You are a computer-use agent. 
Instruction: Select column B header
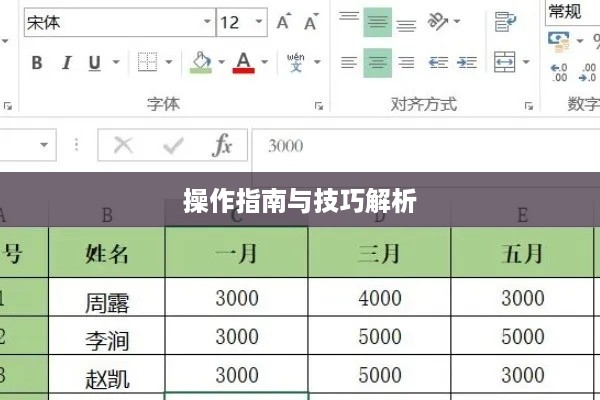[x=107, y=214]
